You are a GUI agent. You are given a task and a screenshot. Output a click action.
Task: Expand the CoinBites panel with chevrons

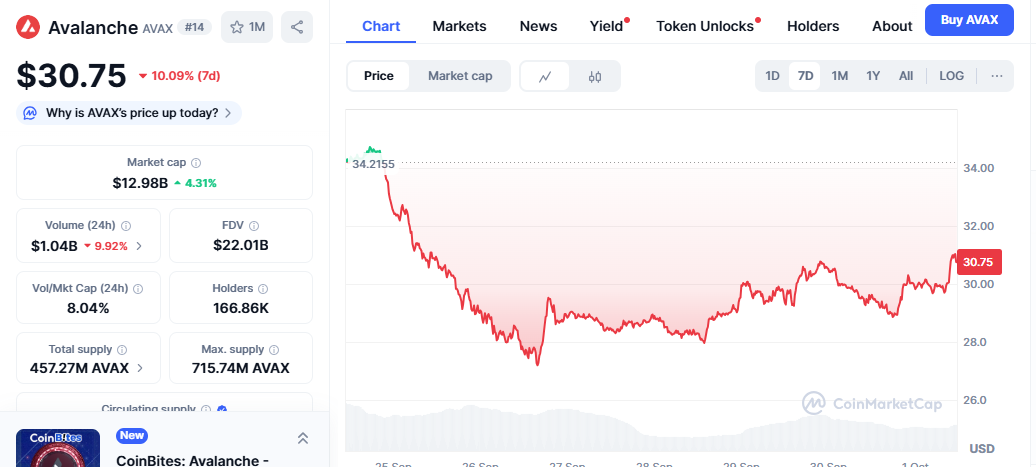302,438
